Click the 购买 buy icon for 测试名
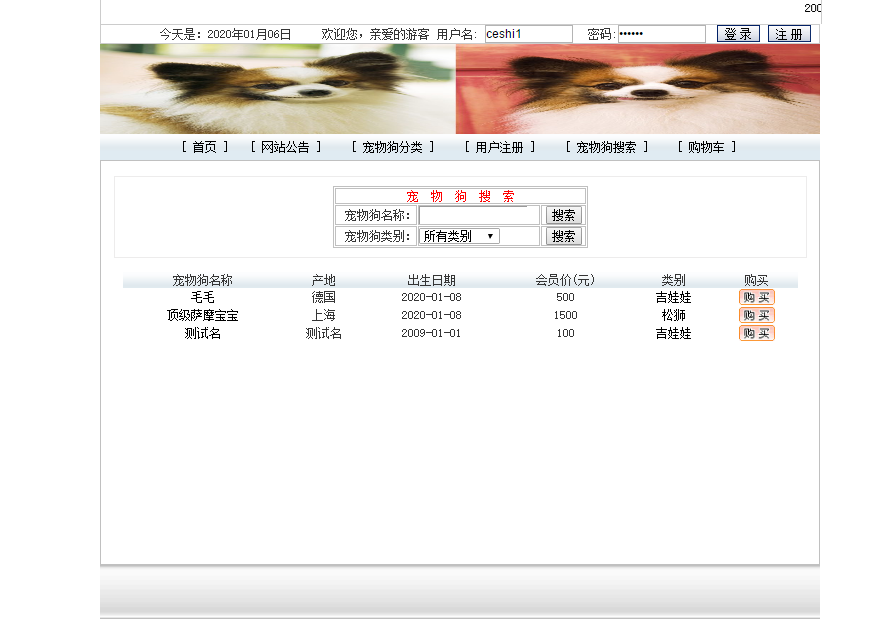Image resolution: width=876 pixels, height=638 pixels. point(756,333)
